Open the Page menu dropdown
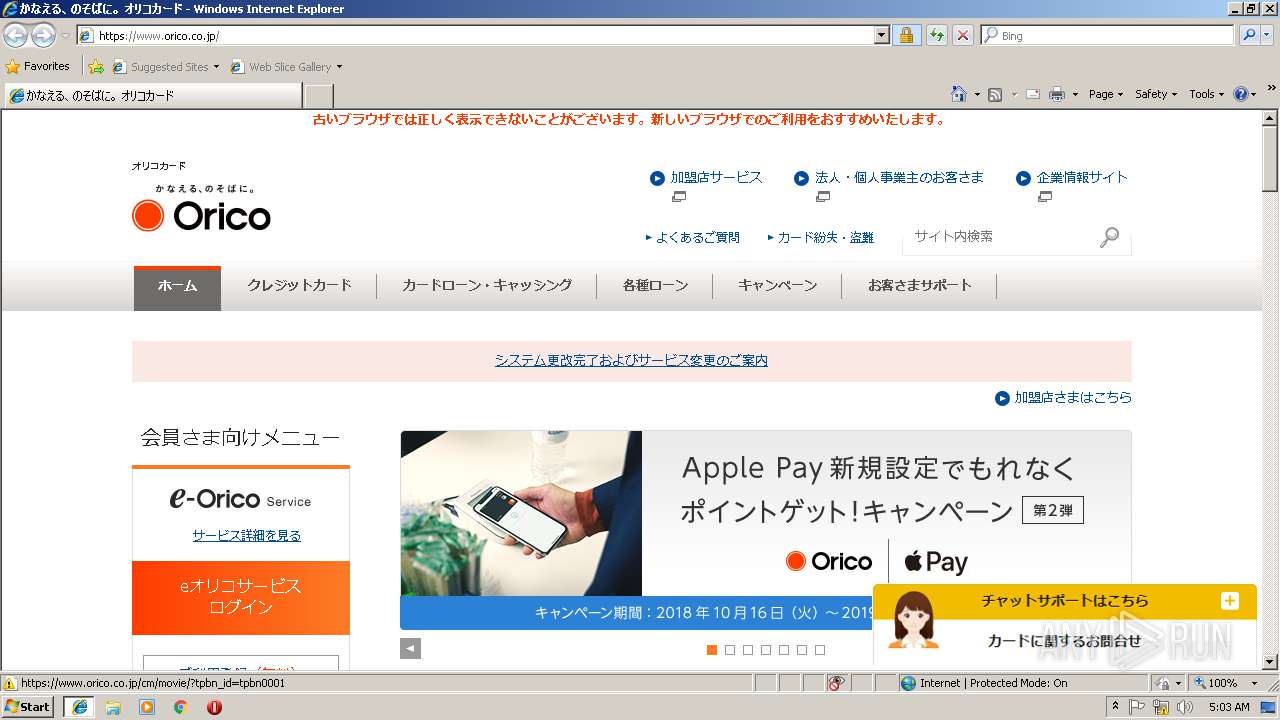Image resolution: width=1280 pixels, height=720 pixels. point(1106,94)
